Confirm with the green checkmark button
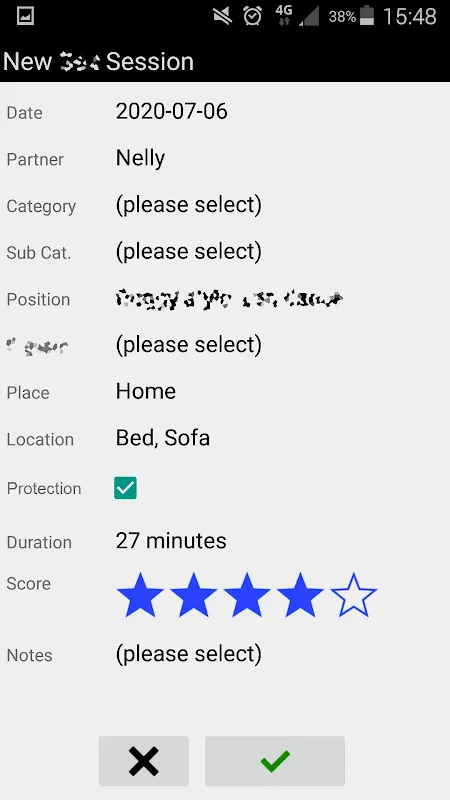The width and height of the screenshot is (450, 800). point(275,761)
